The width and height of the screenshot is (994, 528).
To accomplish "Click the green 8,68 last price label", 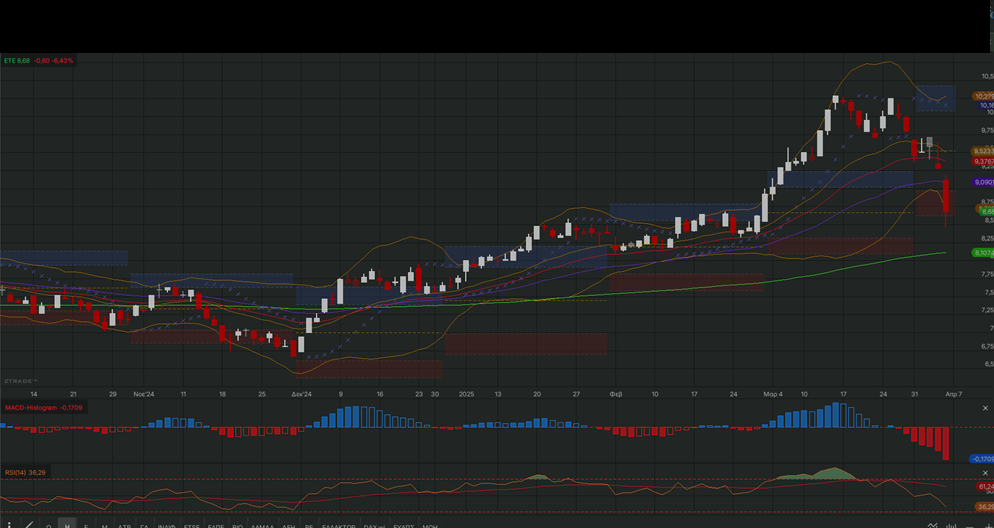I will (x=987, y=212).
